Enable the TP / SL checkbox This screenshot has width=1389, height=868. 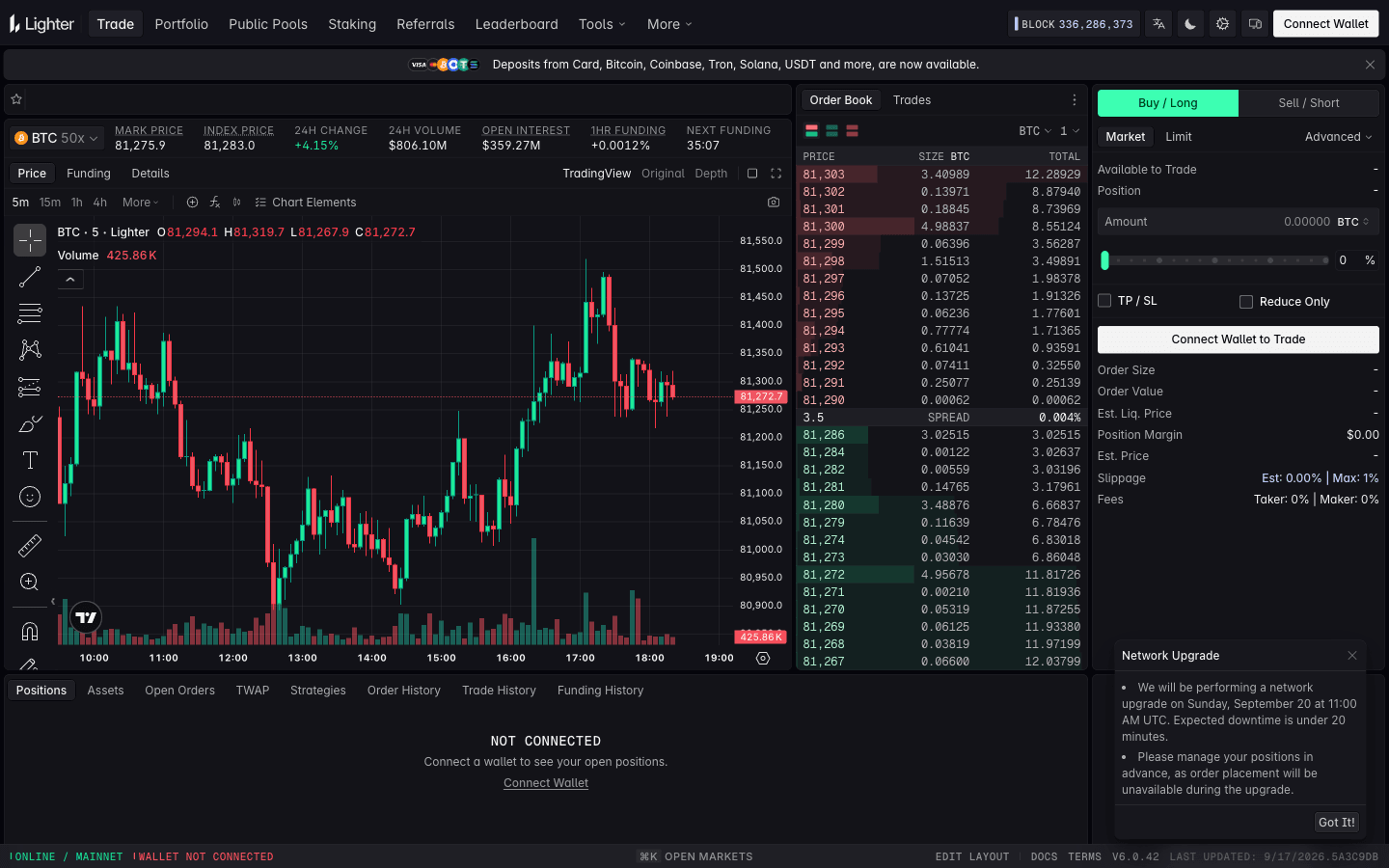pos(1105,301)
